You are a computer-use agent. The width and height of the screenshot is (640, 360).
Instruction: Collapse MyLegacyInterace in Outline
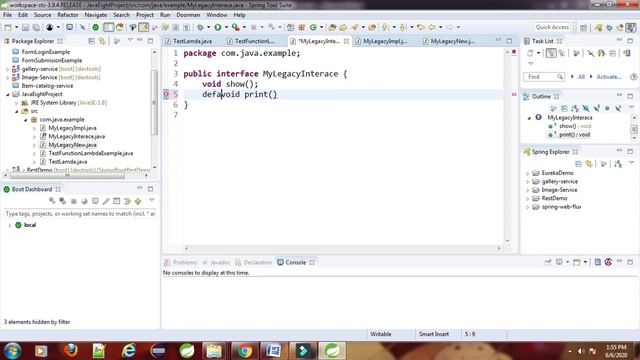click(529, 118)
